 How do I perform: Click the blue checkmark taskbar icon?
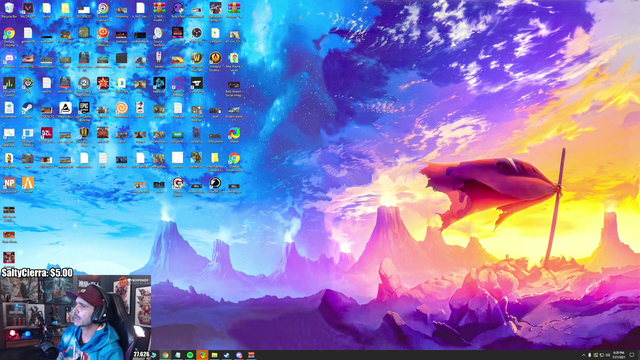tap(227, 355)
